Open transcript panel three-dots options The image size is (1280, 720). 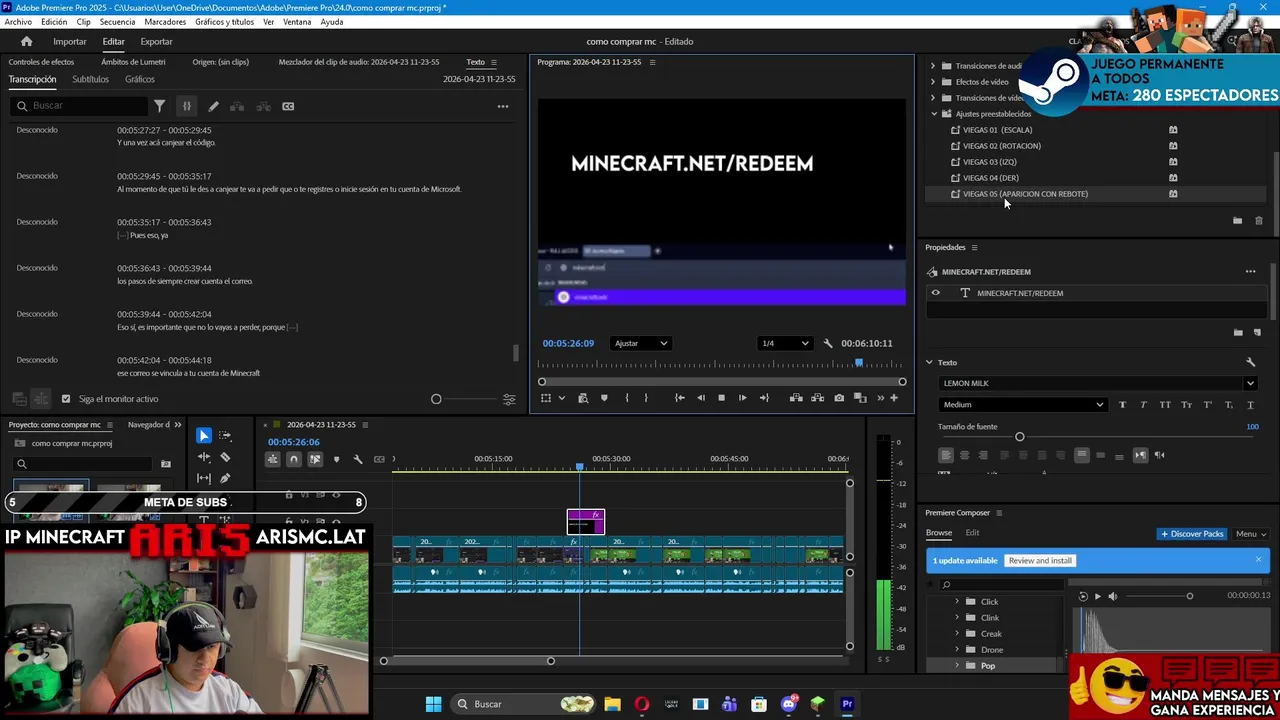[503, 106]
